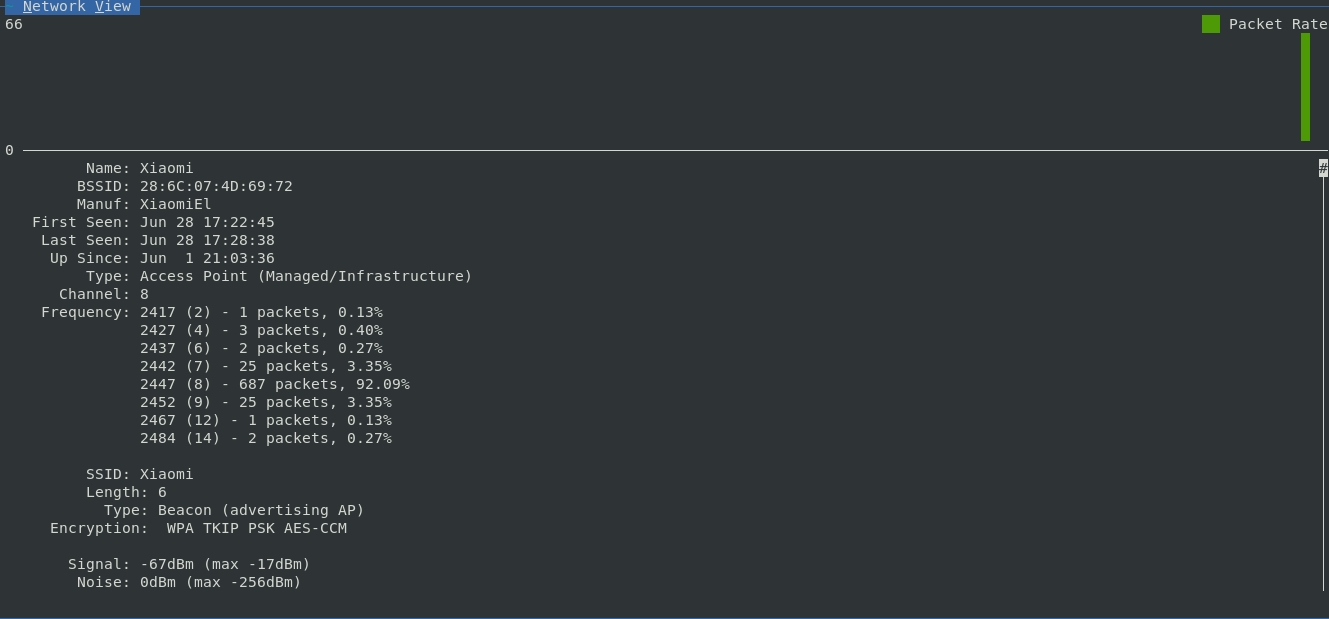Click the Noise 0dBm reading

point(183,582)
